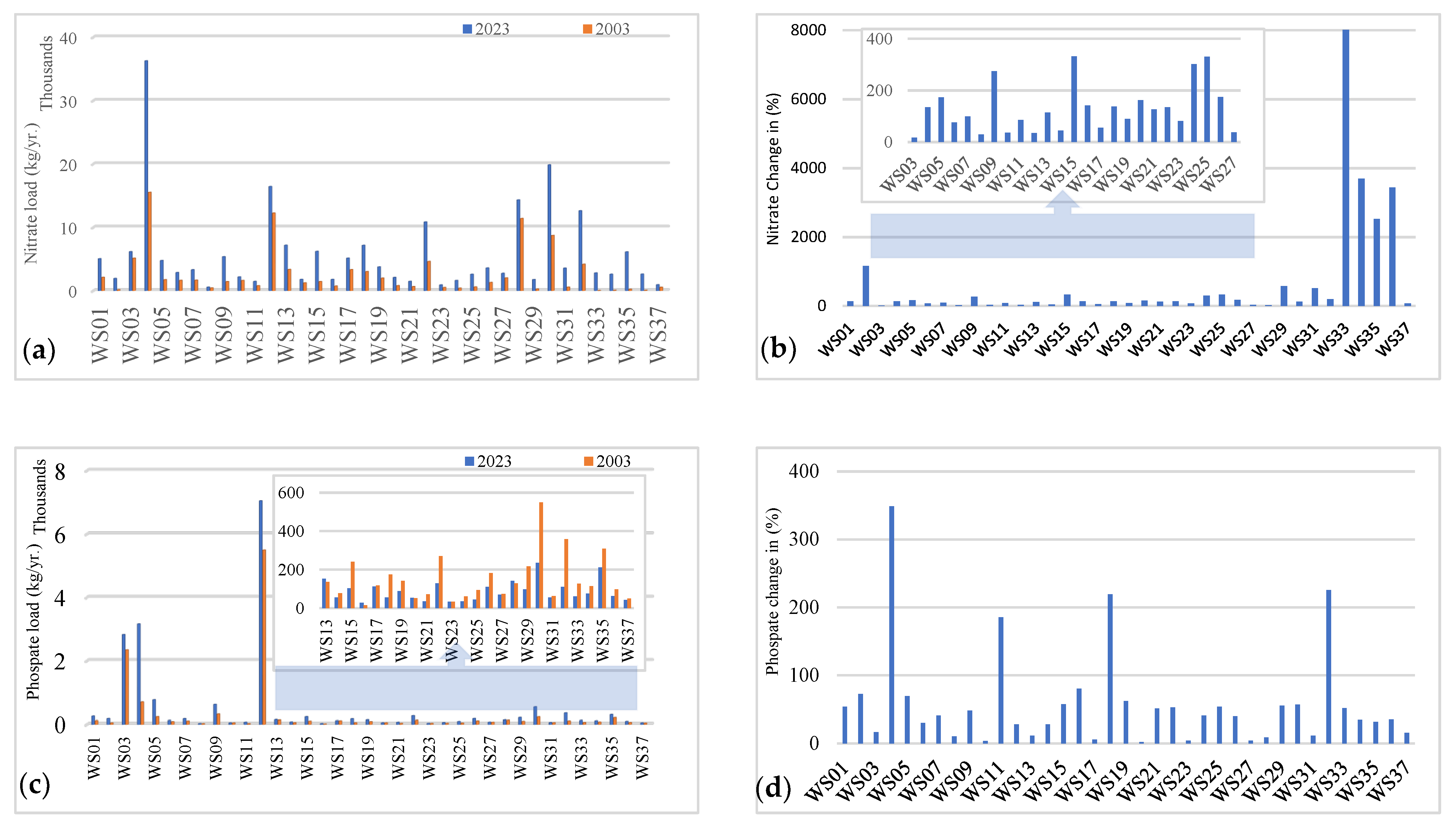Click the '2000' y-axis tick label
The height and width of the screenshot is (826, 1456).
pyautogui.click(x=808, y=236)
